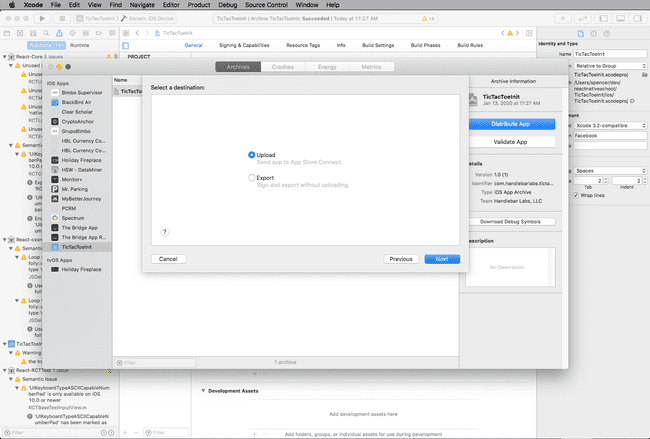Toggle the debug area panel button

click(621, 18)
